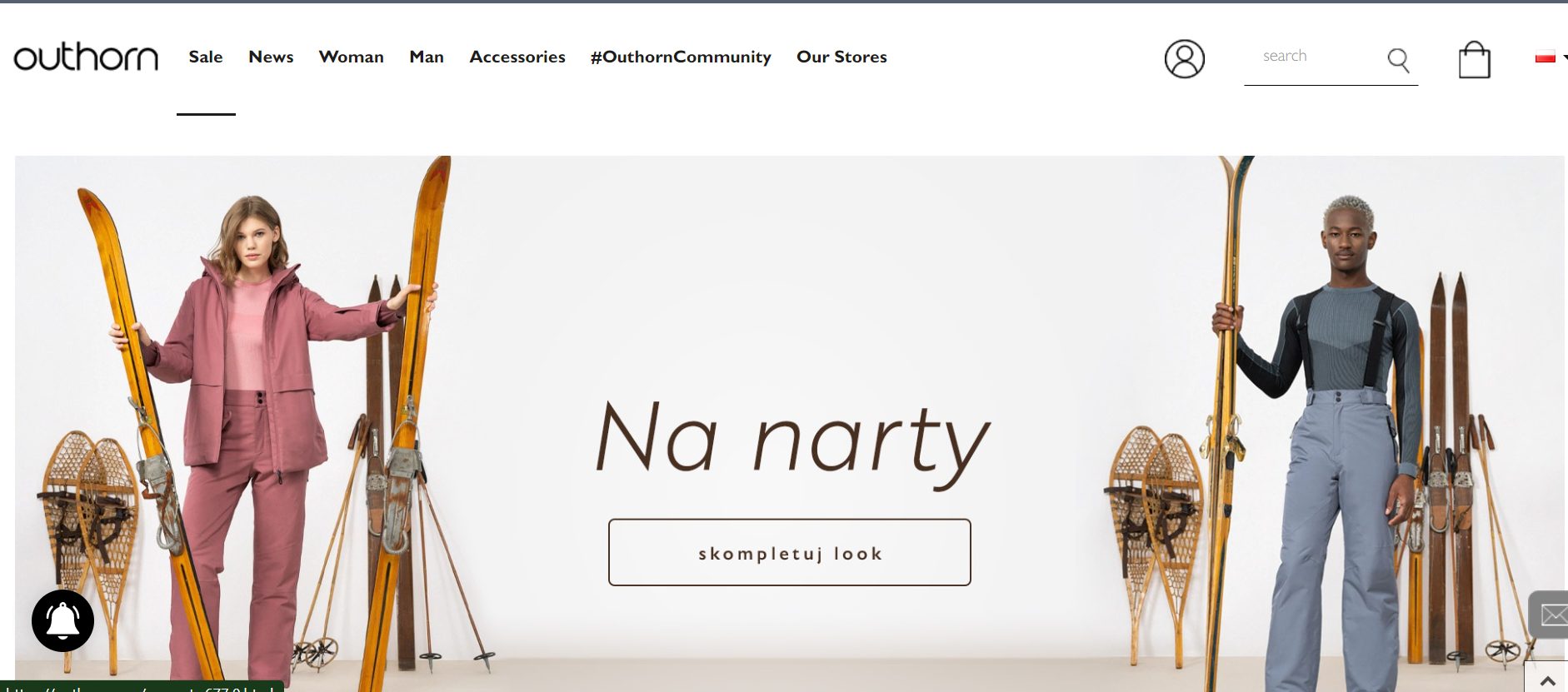
Task: Click the magnifying glass search icon
Action: (1398, 60)
